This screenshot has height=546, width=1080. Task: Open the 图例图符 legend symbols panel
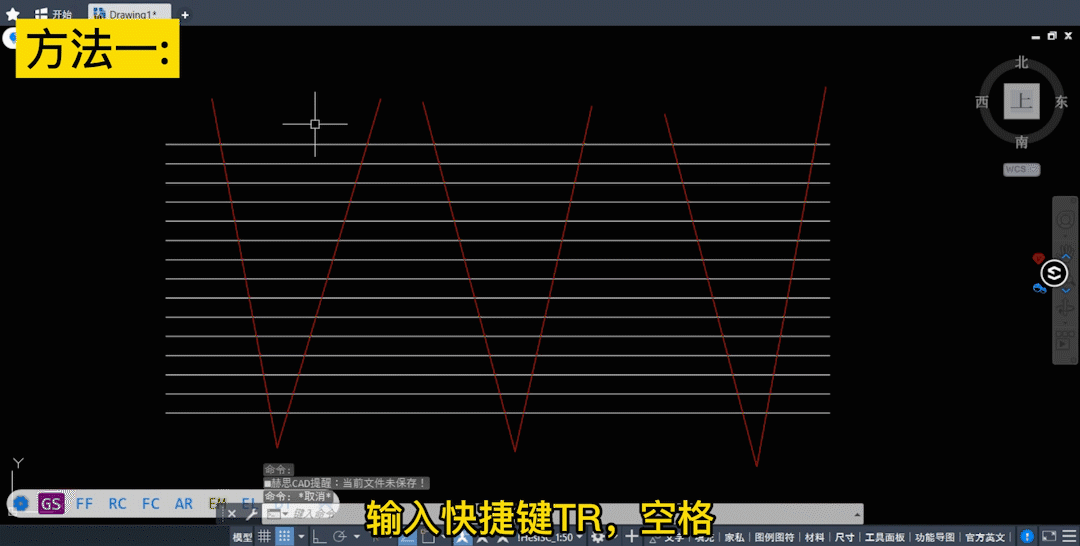(774, 537)
